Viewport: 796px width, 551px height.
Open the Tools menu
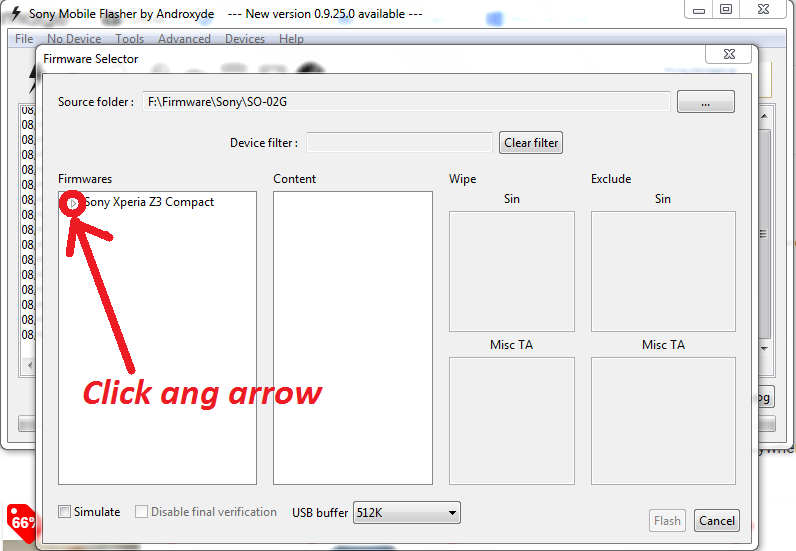pyautogui.click(x=129, y=39)
